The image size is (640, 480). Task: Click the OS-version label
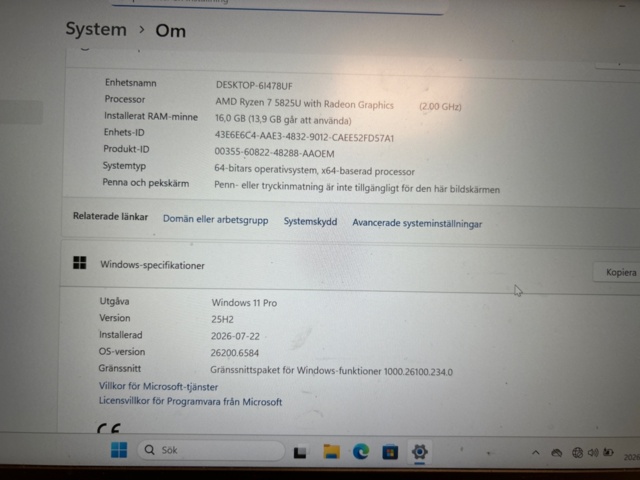coord(122,351)
